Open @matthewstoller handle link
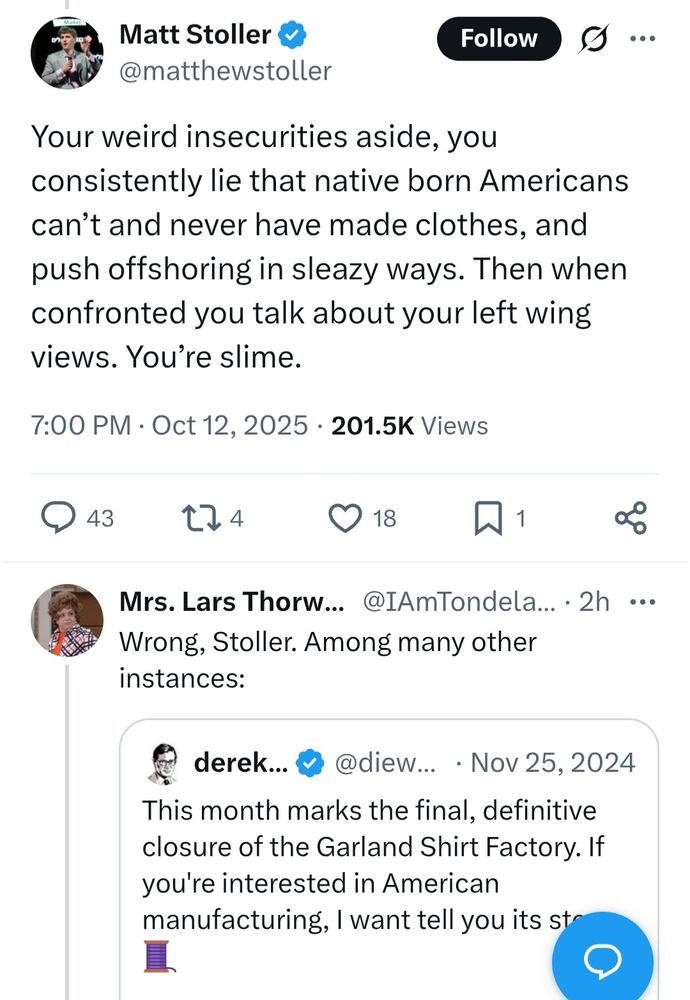Viewport: 690px width, 1000px height. 225,71
